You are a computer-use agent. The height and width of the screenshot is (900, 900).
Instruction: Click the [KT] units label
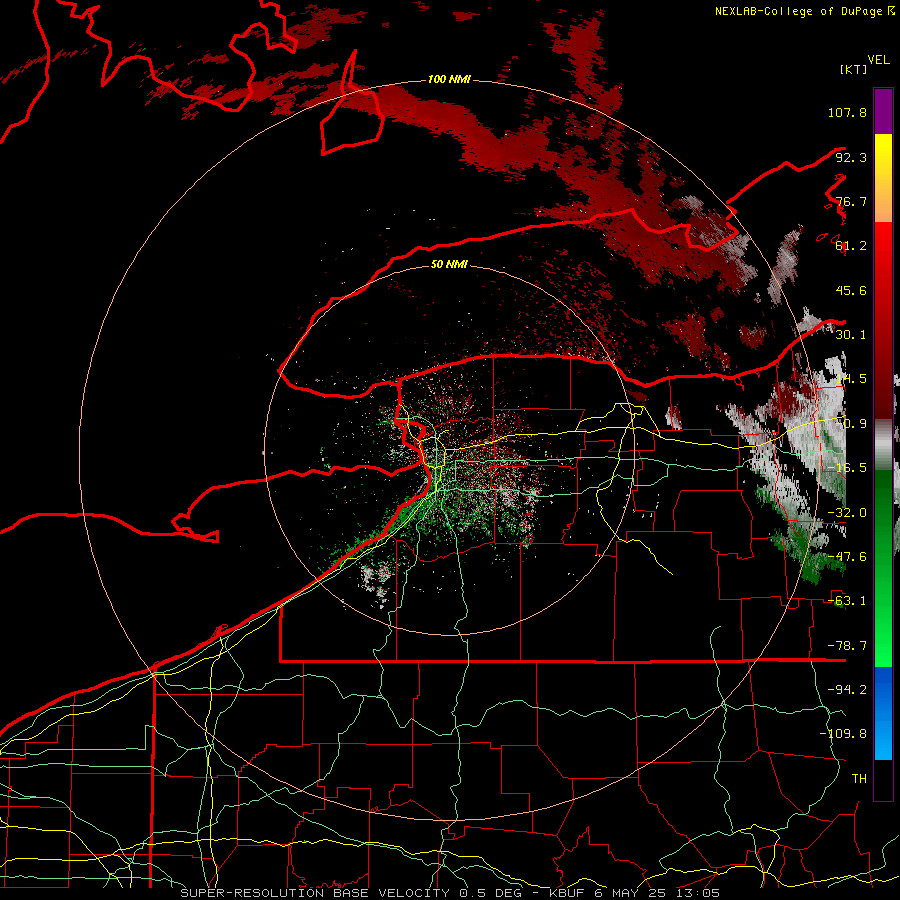point(853,69)
